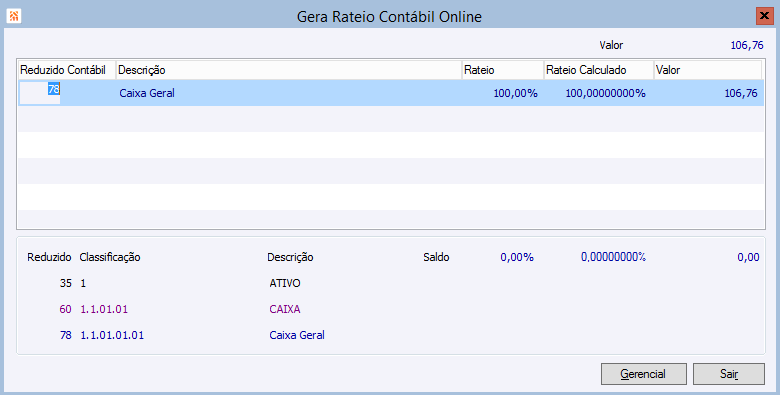Click the Valor column header in grid

click(707, 70)
